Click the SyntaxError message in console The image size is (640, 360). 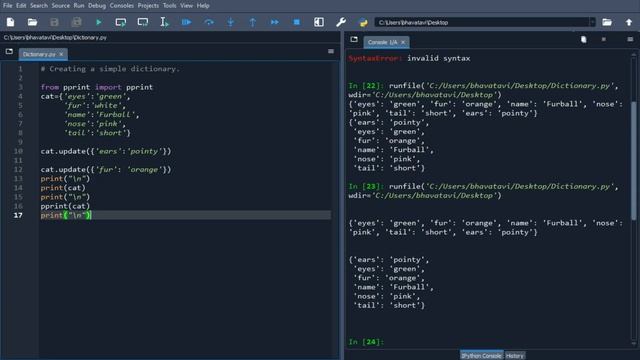tap(409, 58)
